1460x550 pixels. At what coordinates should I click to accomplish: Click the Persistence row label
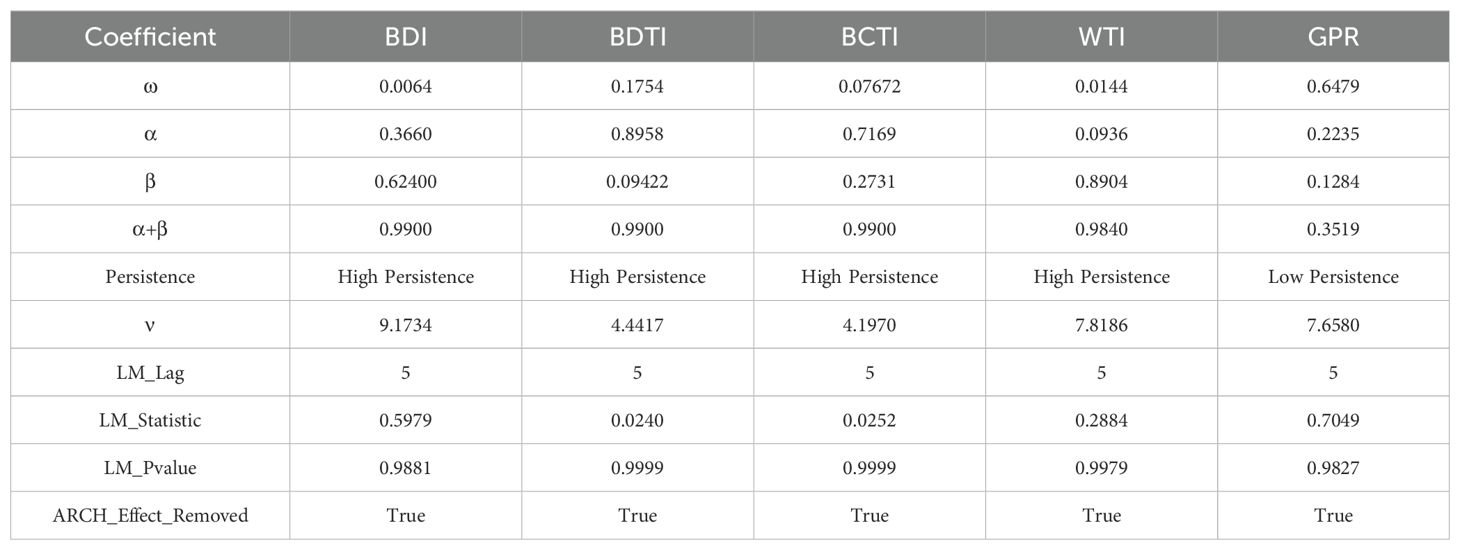(x=150, y=277)
